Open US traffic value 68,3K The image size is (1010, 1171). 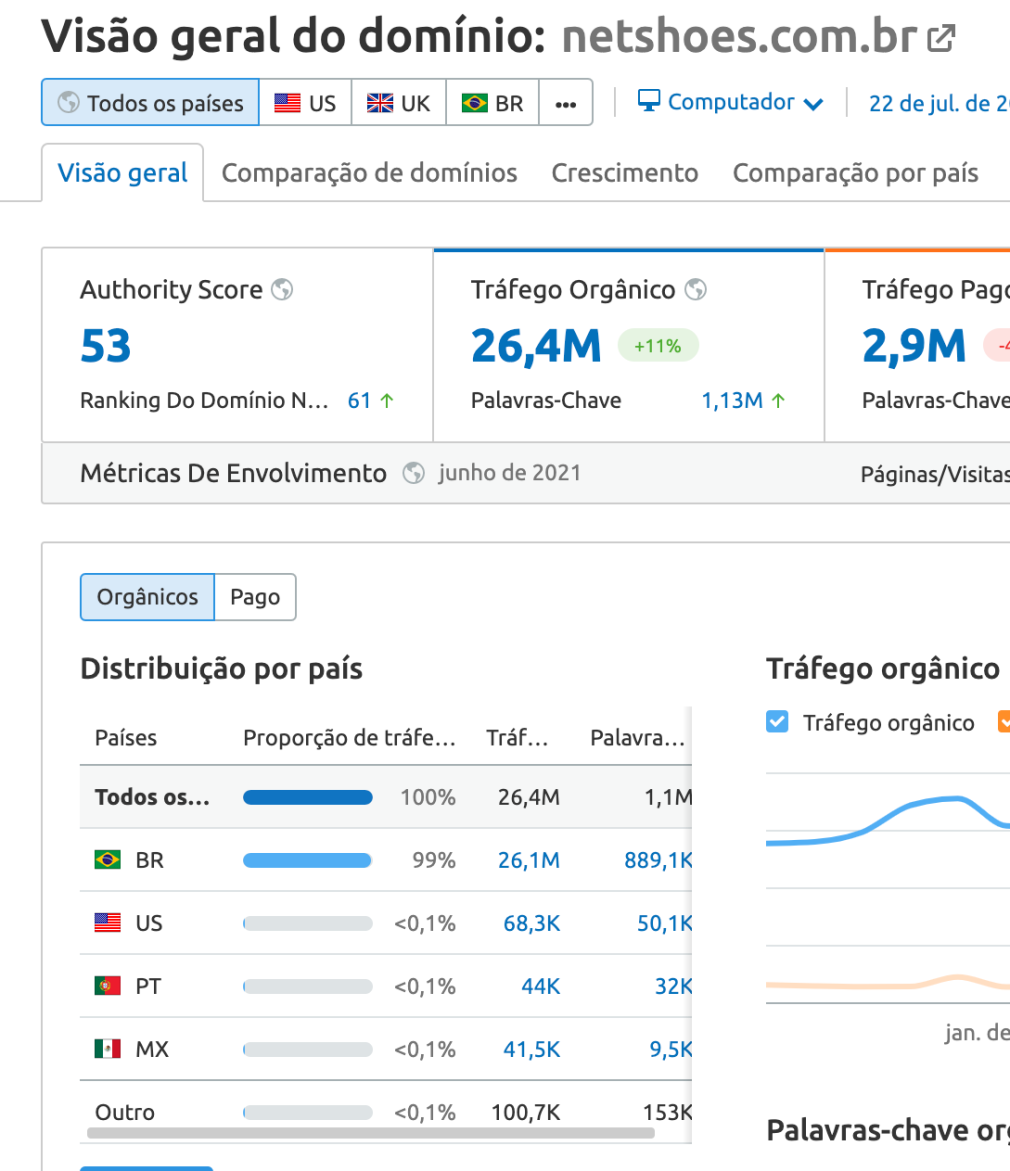[531, 923]
